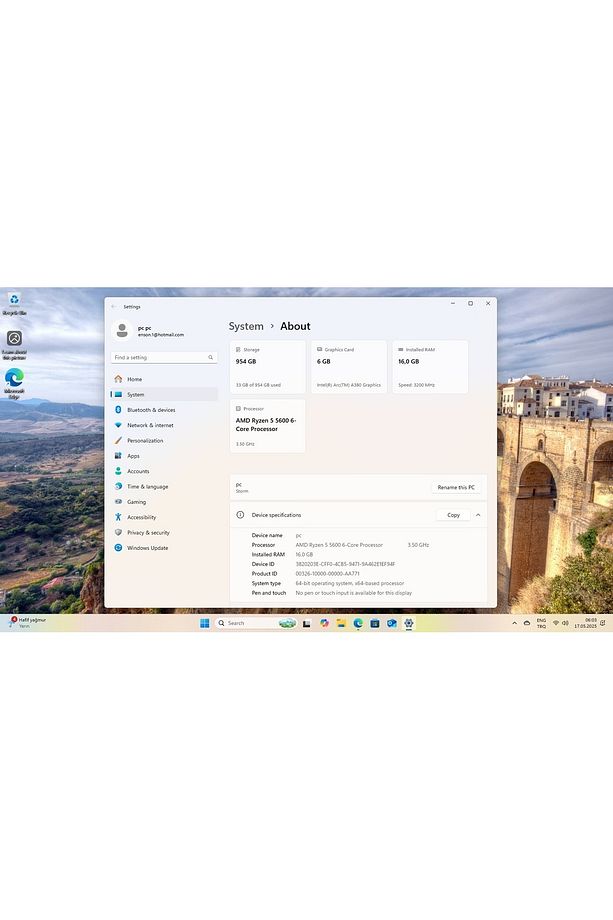Open Outlook from the taskbar
This screenshot has width=613, height=920.
click(x=392, y=623)
